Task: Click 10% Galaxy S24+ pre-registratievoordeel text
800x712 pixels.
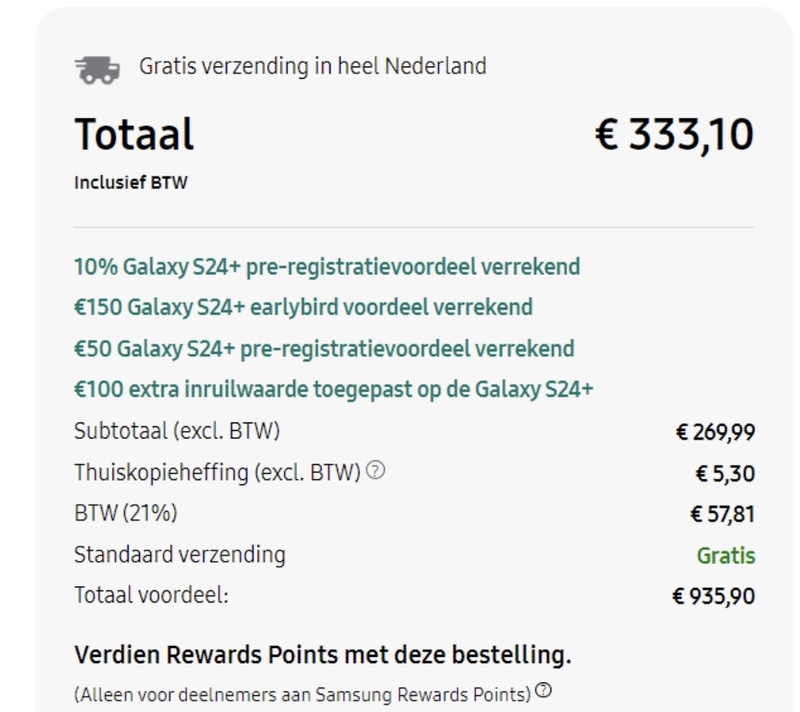Action: coord(327,267)
